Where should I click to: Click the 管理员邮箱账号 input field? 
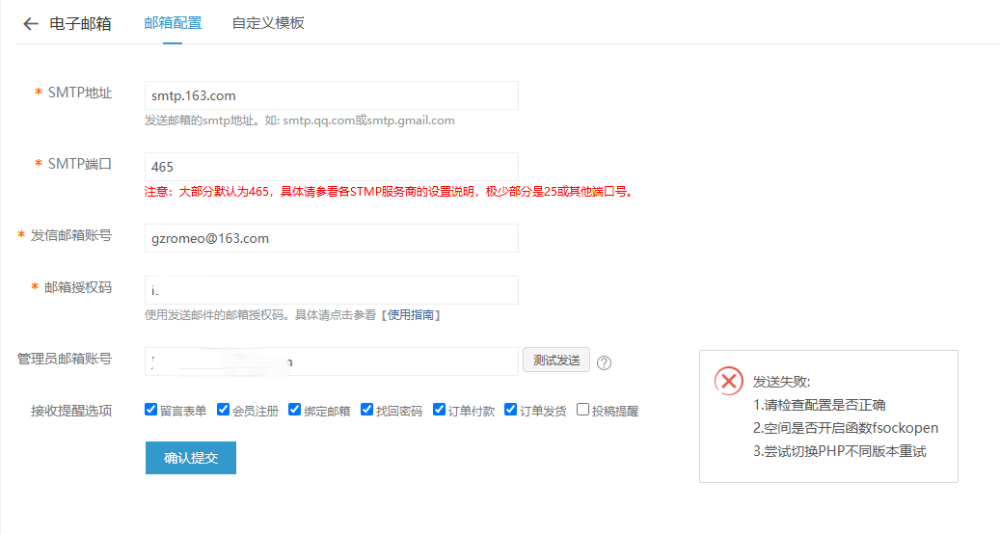point(332,362)
